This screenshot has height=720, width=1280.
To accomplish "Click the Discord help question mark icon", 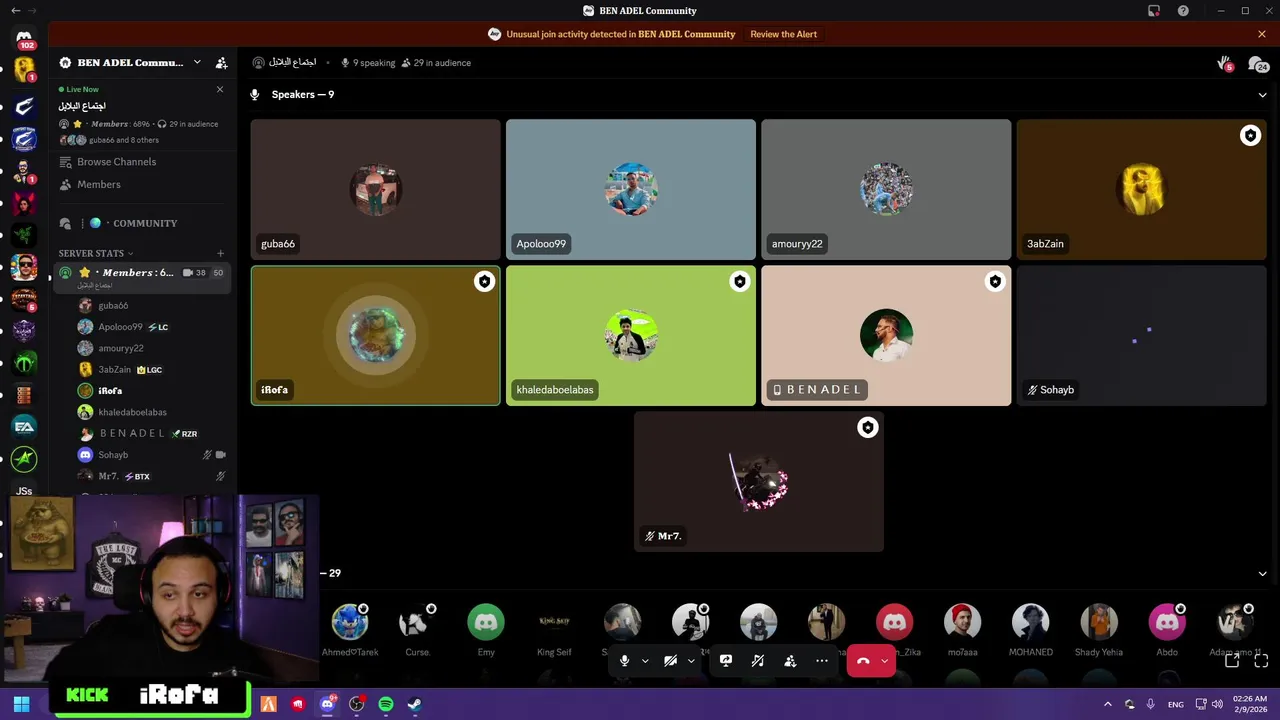I will click(1183, 11).
